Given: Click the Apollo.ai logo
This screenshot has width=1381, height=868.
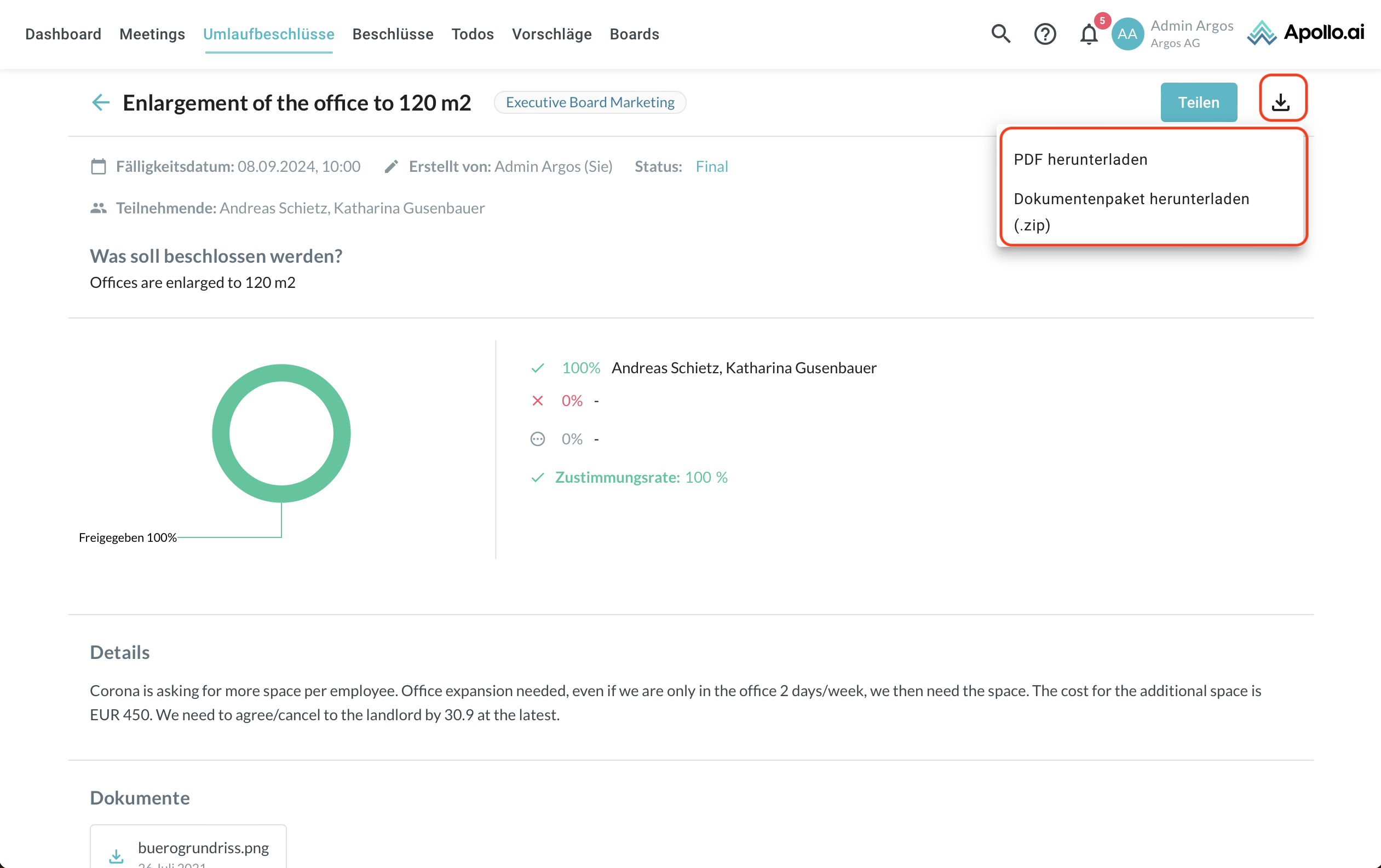Looking at the screenshot, I should [1305, 33].
